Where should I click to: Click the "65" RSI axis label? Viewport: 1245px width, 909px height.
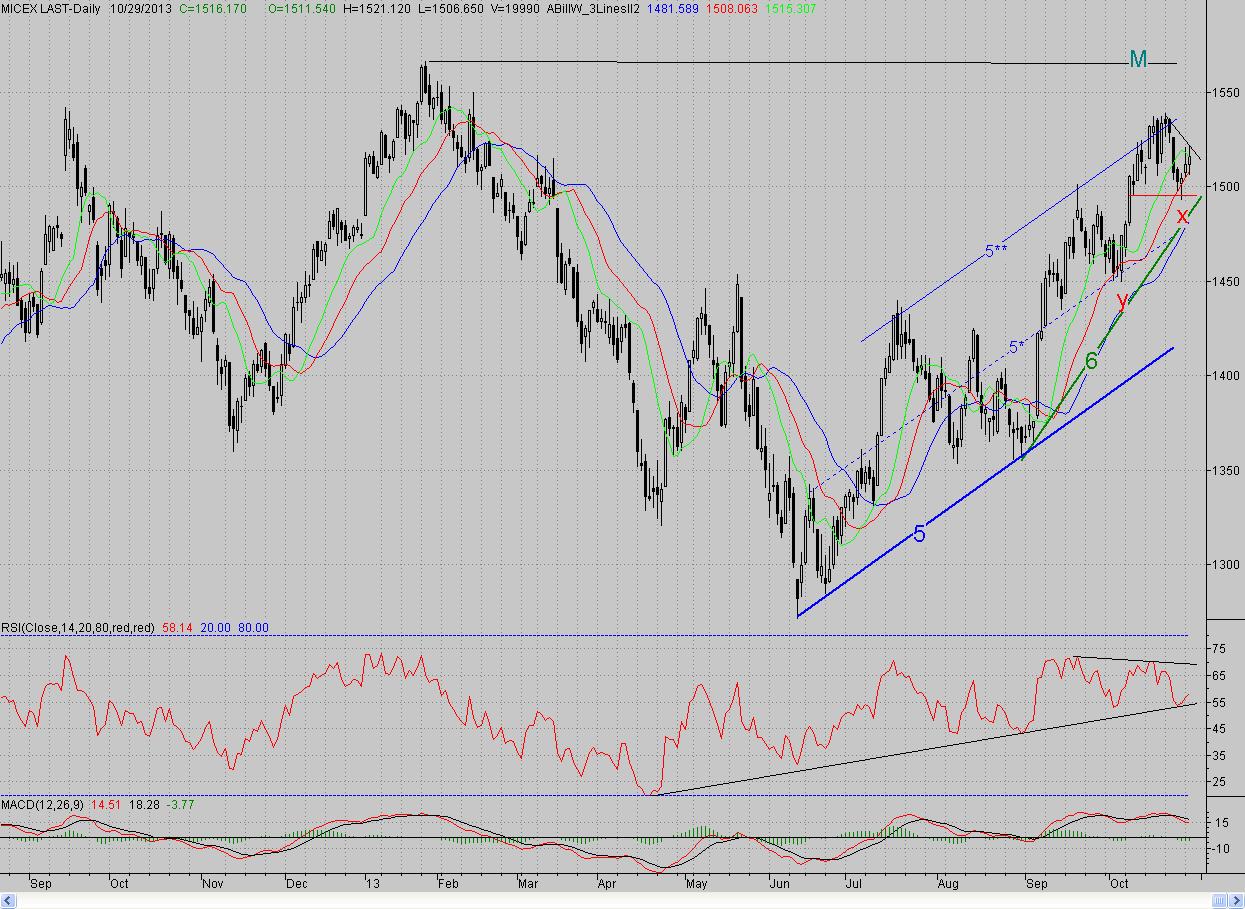[x=1219, y=676]
